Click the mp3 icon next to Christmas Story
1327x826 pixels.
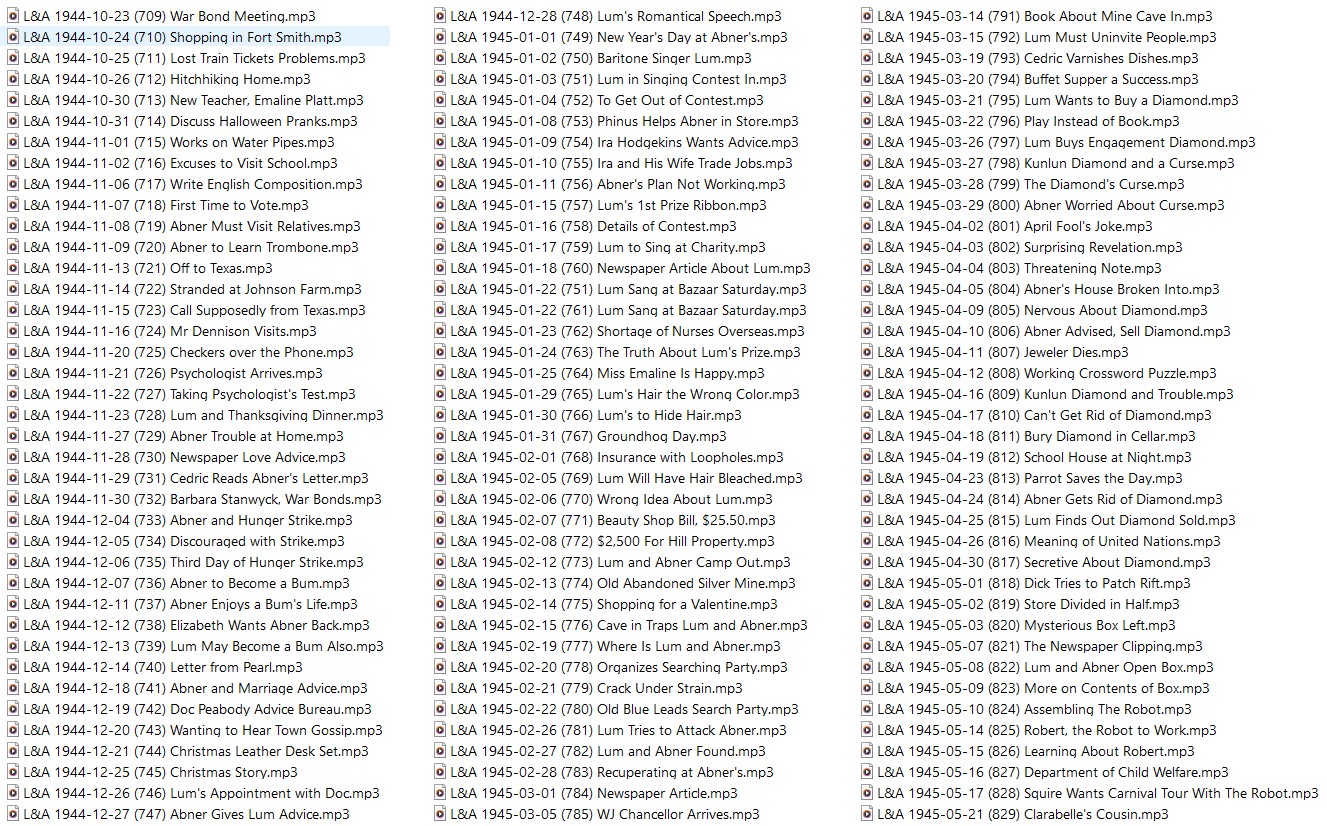pyautogui.click(x=13, y=772)
